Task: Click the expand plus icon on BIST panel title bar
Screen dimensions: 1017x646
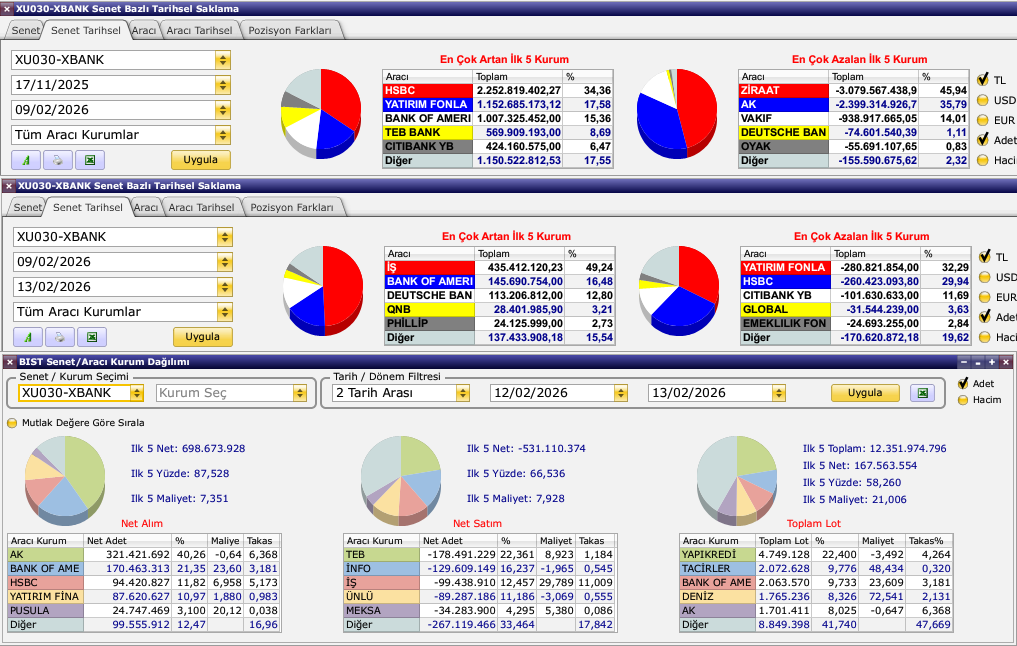Action: (992, 362)
